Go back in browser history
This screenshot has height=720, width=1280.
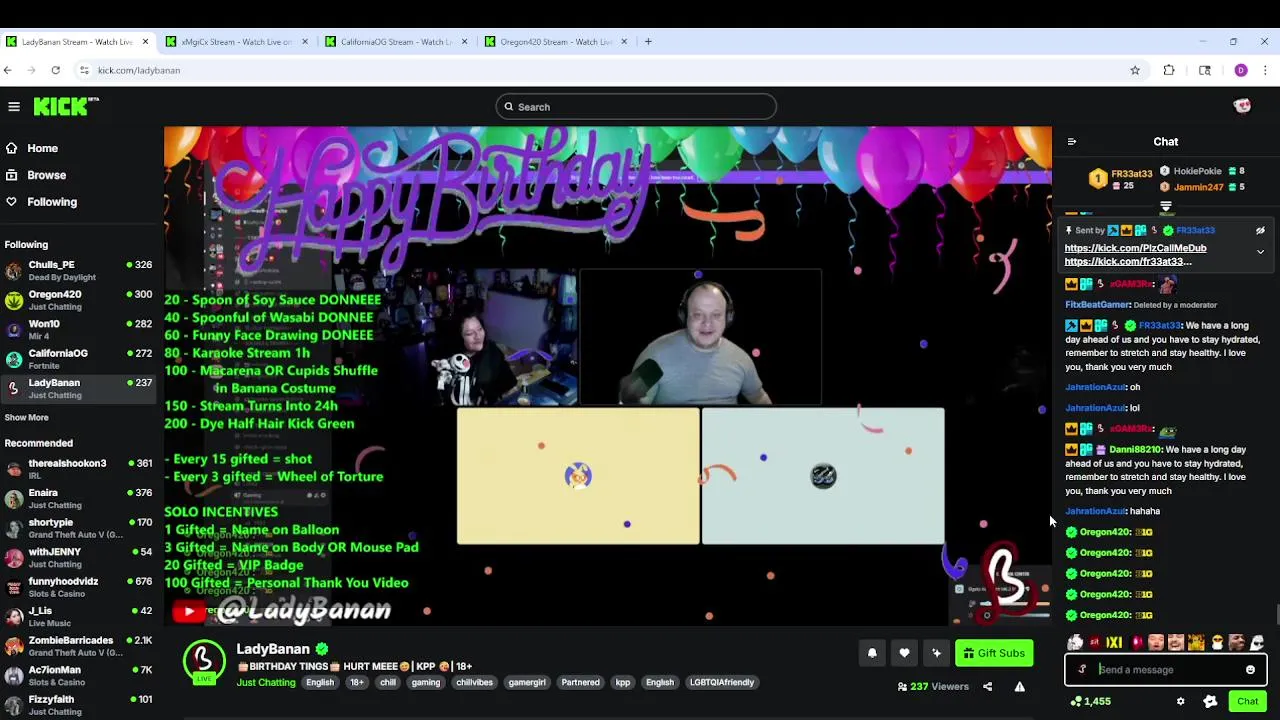pyautogui.click(x=8, y=70)
